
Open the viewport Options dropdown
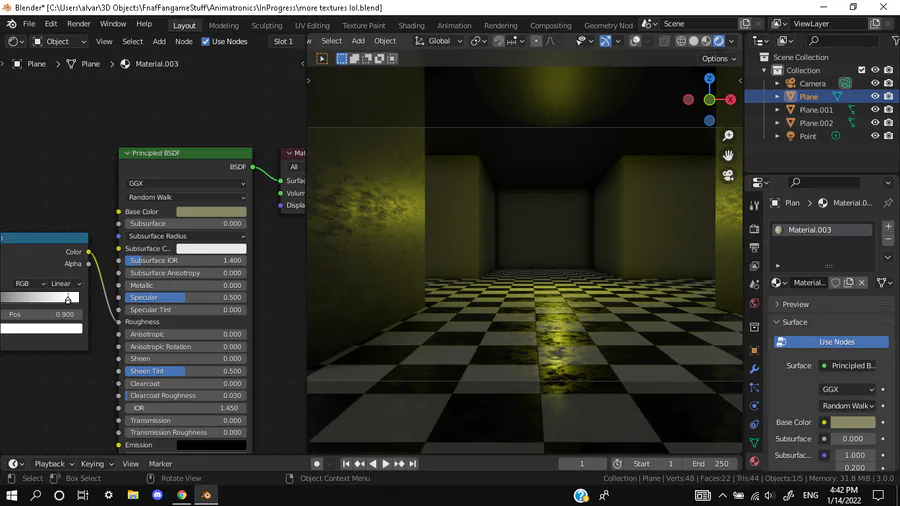[x=719, y=59]
